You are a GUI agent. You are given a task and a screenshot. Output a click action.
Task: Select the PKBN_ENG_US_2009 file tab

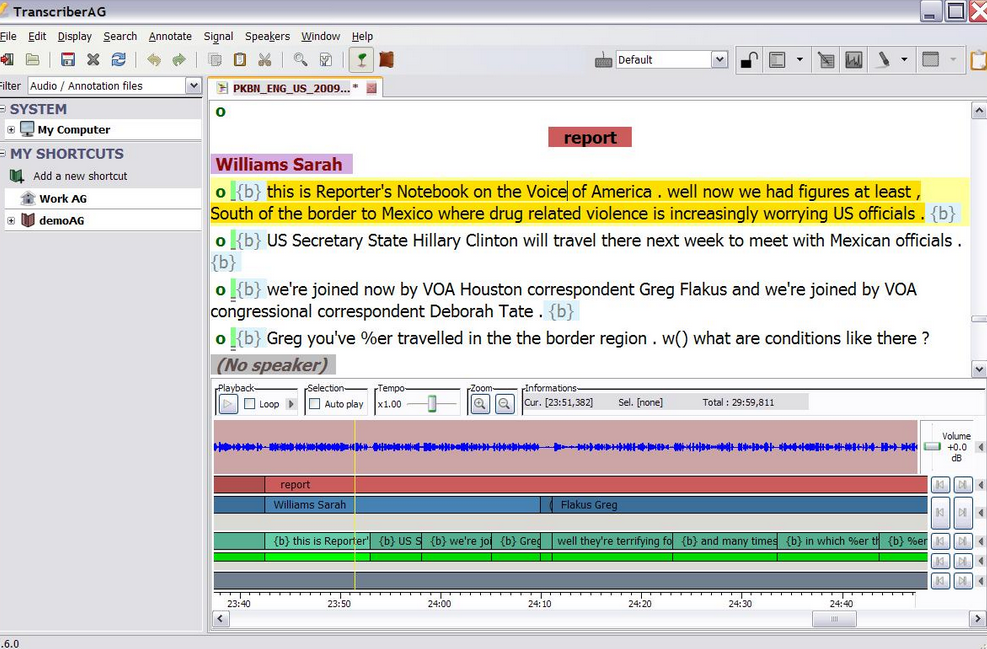click(x=290, y=88)
